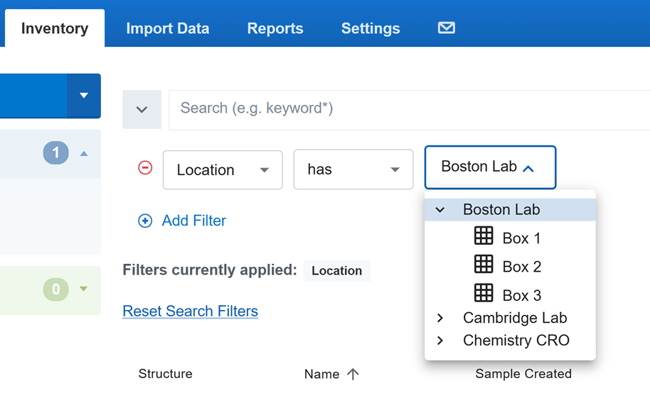Click the gray count badge showing 1

pyautogui.click(x=56, y=153)
